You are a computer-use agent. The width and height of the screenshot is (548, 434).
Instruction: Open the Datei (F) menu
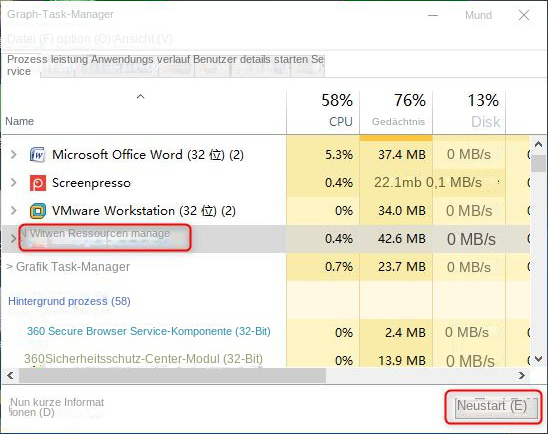pyautogui.click(x=30, y=39)
